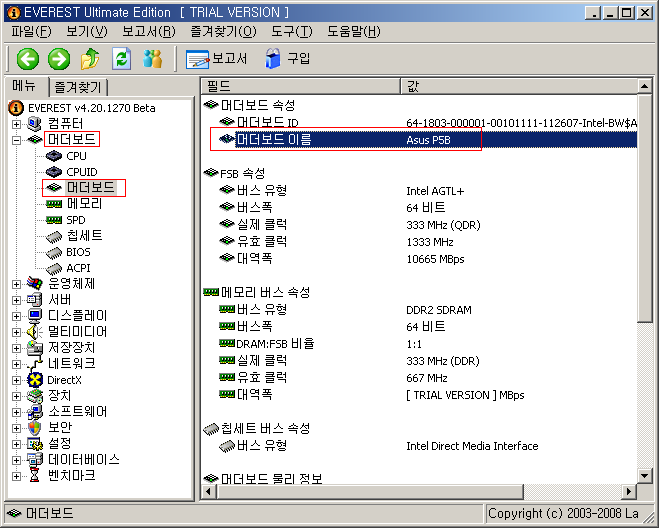Select the 데이터베이스 tree item
This screenshot has height=528, width=659.
click(84, 459)
